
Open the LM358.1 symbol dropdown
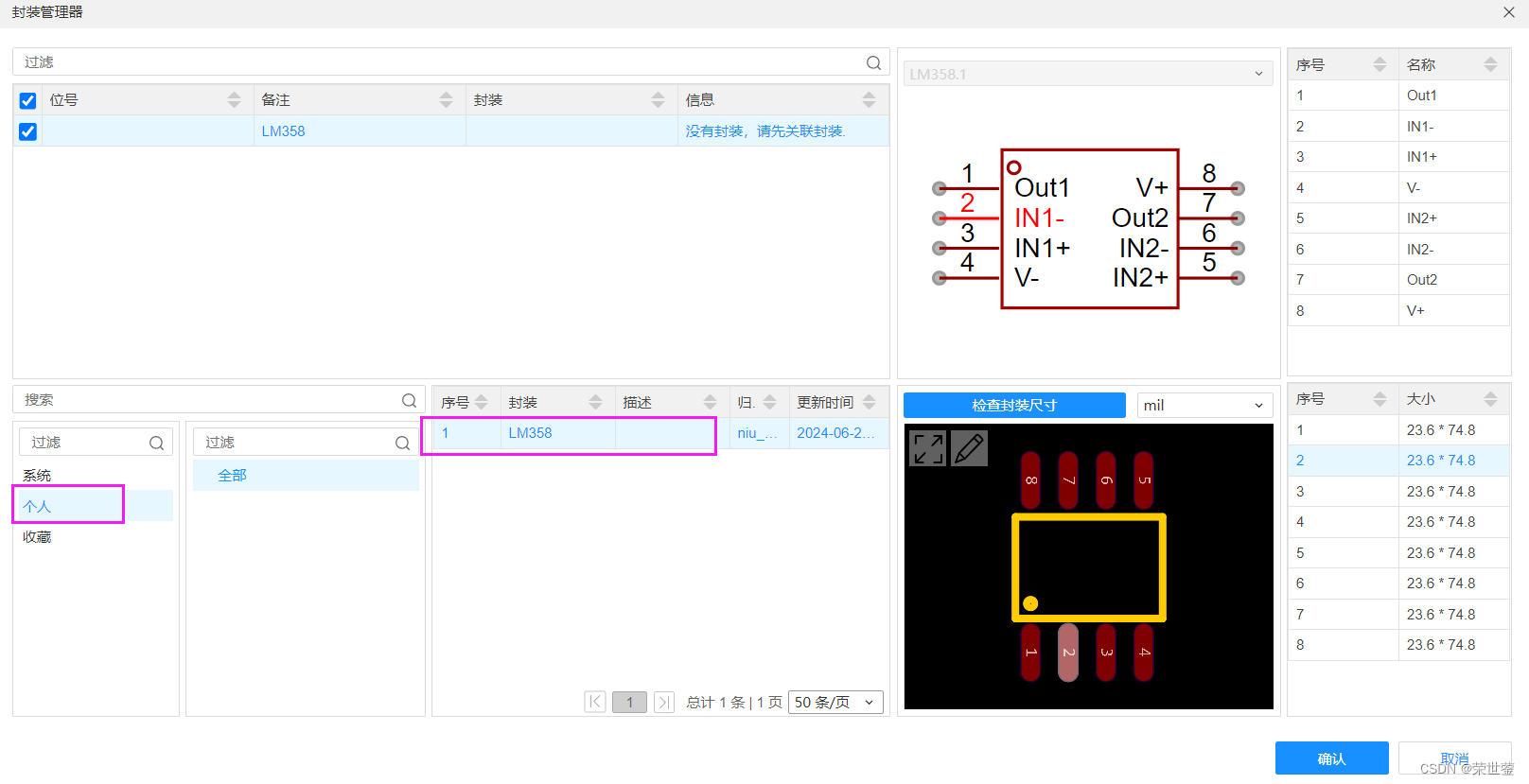tap(1088, 74)
